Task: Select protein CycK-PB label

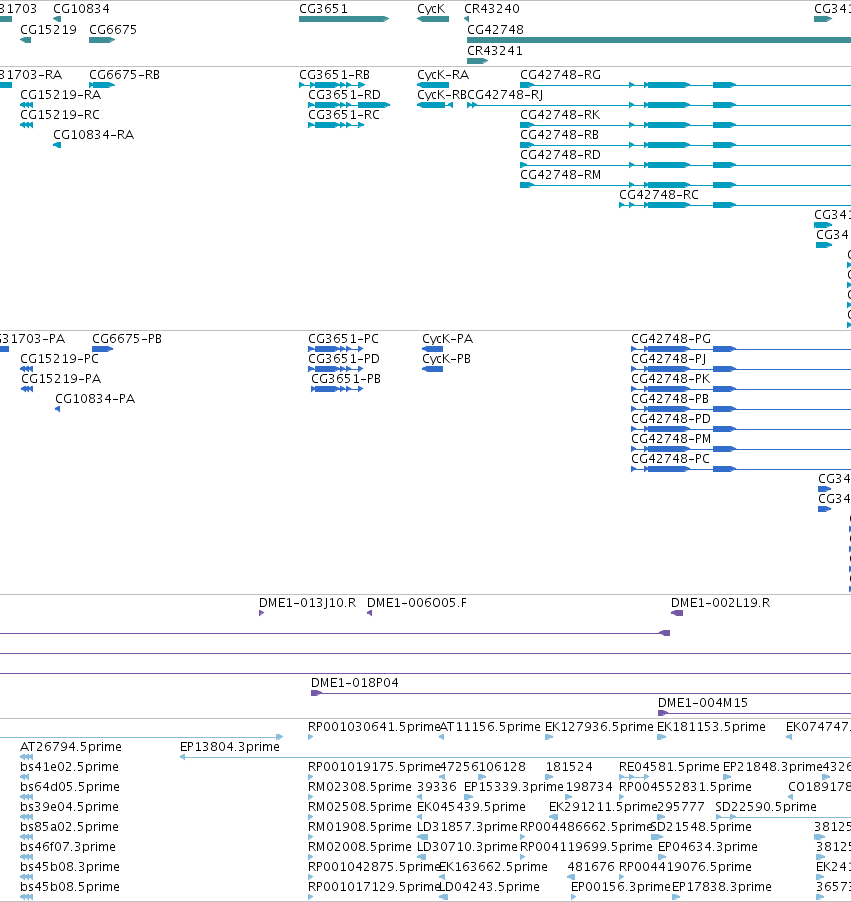Action: coord(447,358)
